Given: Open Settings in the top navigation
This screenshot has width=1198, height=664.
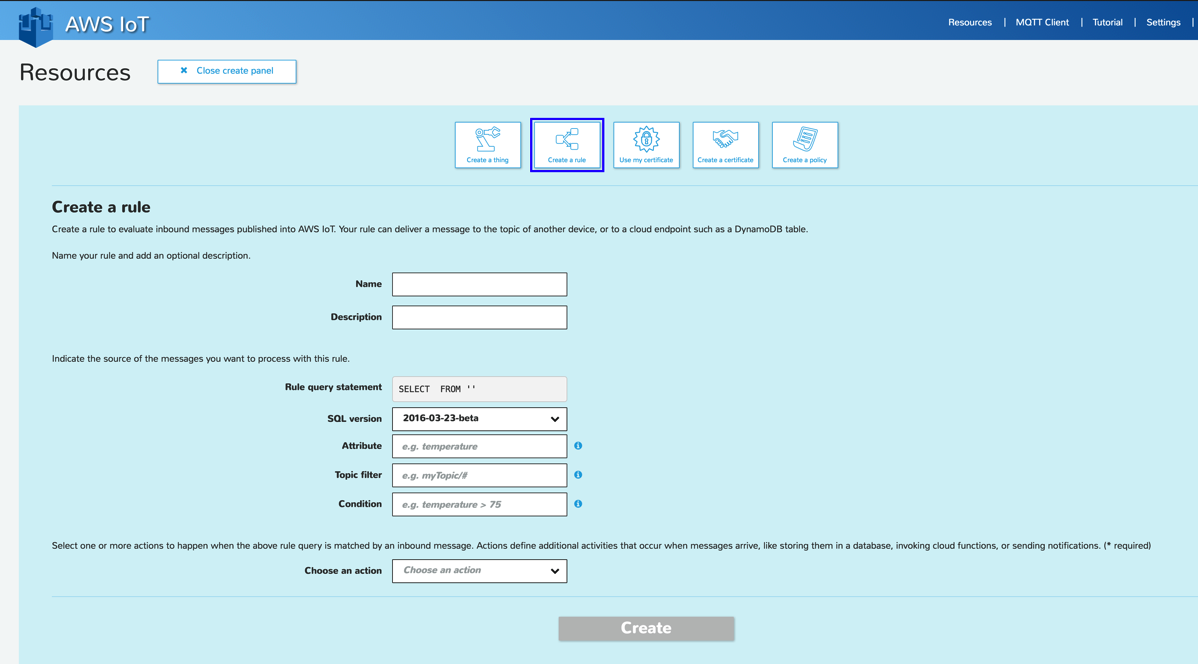Looking at the screenshot, I should (1163, 22).
